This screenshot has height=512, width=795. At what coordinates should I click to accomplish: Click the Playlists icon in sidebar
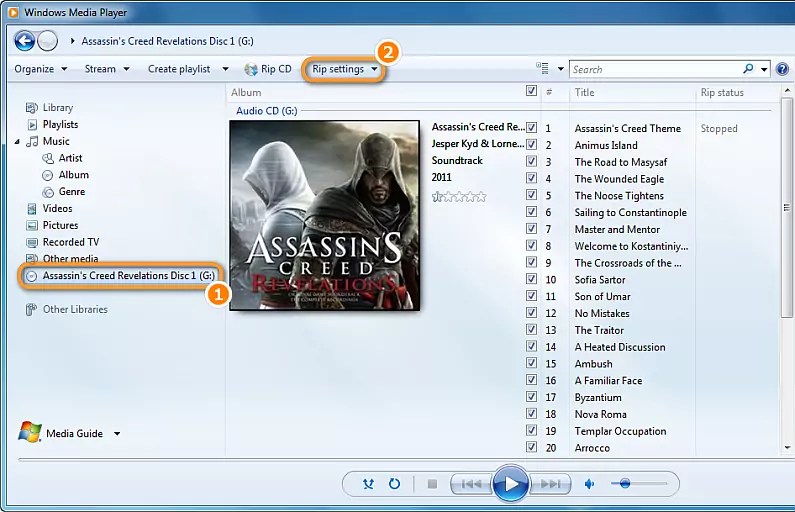coord(32,125)
